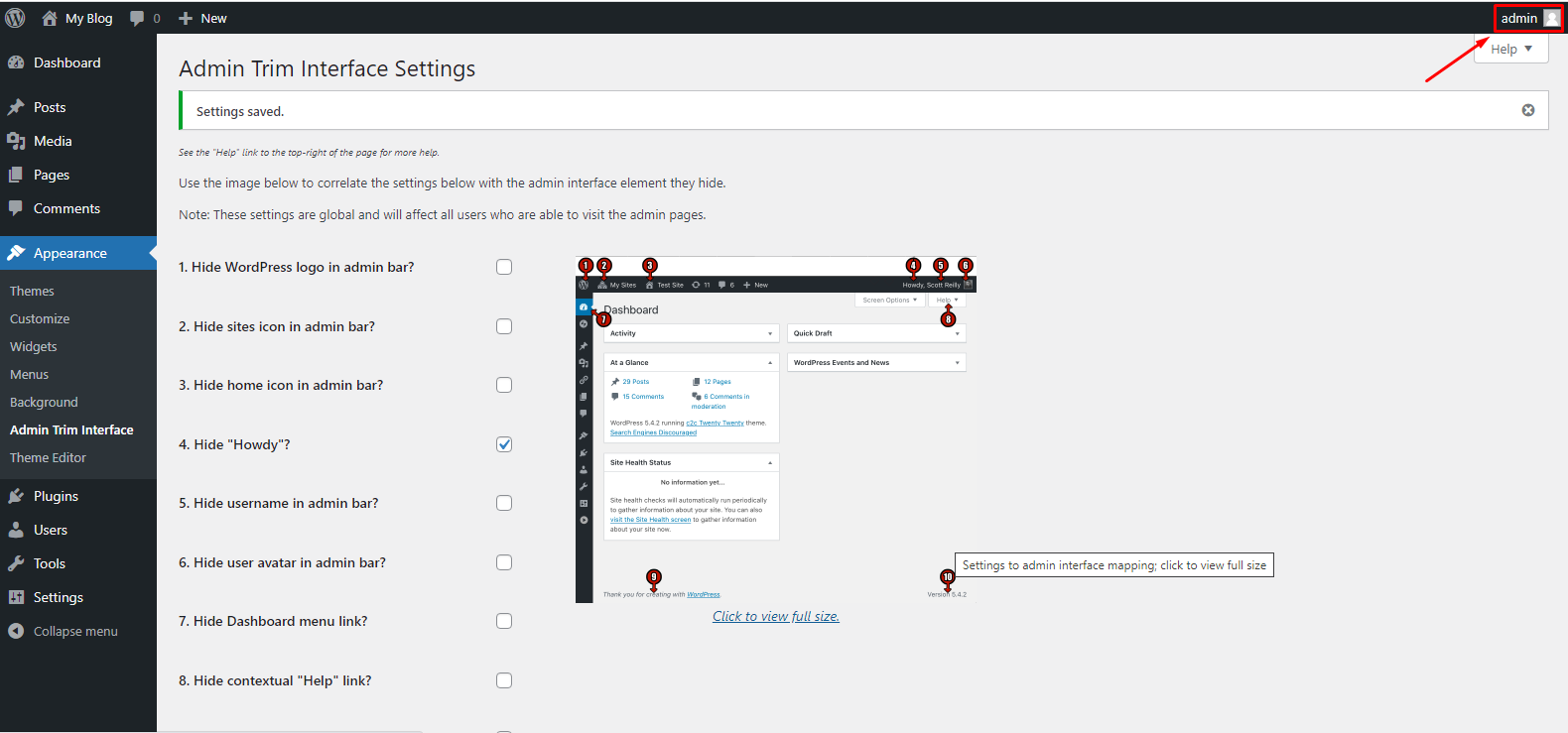1568x733 pixels.
Task: Enable Hide username in admin bar
Action: [504, 503]
